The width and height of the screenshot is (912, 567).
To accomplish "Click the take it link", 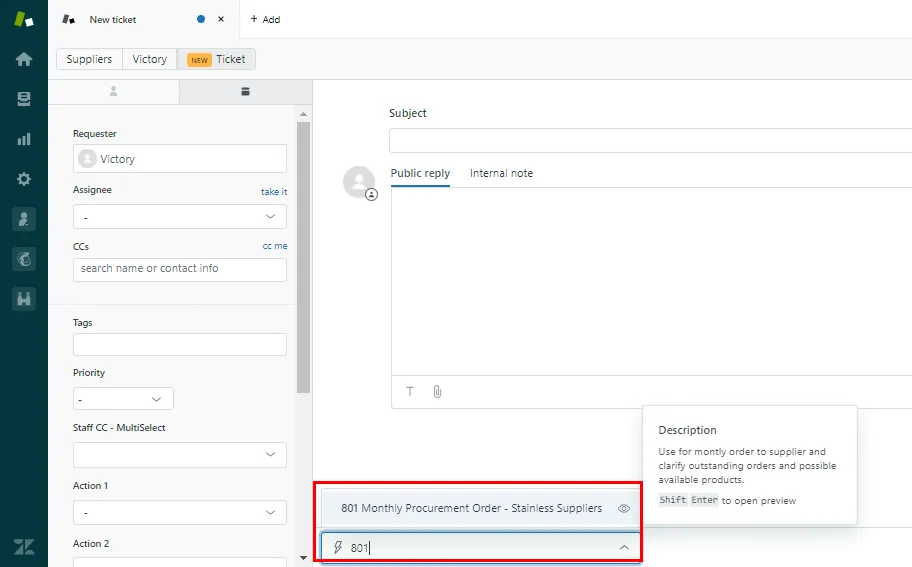I will coord(274,191).
